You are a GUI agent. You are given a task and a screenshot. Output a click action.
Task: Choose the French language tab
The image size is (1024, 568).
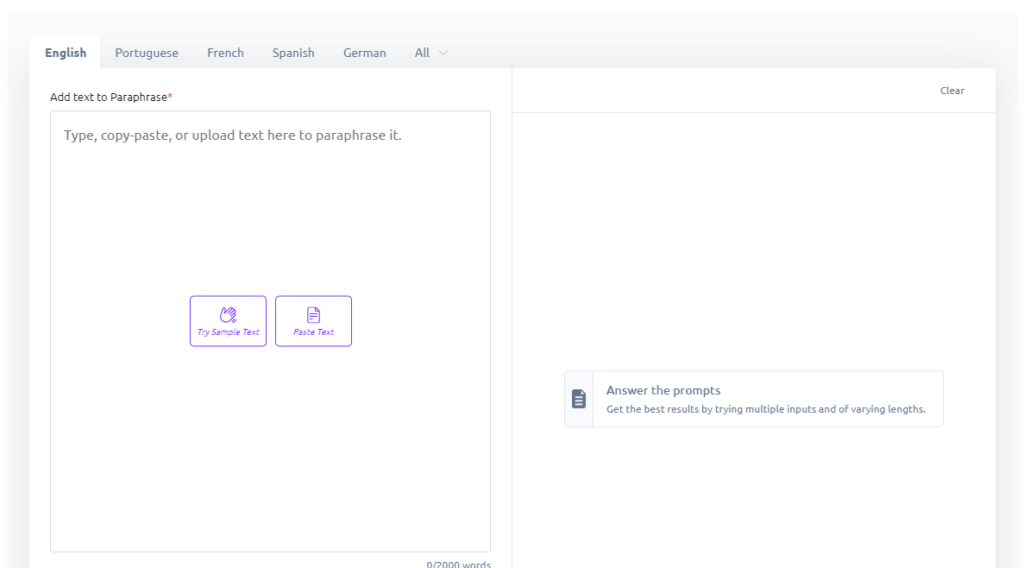coord(225,53)
